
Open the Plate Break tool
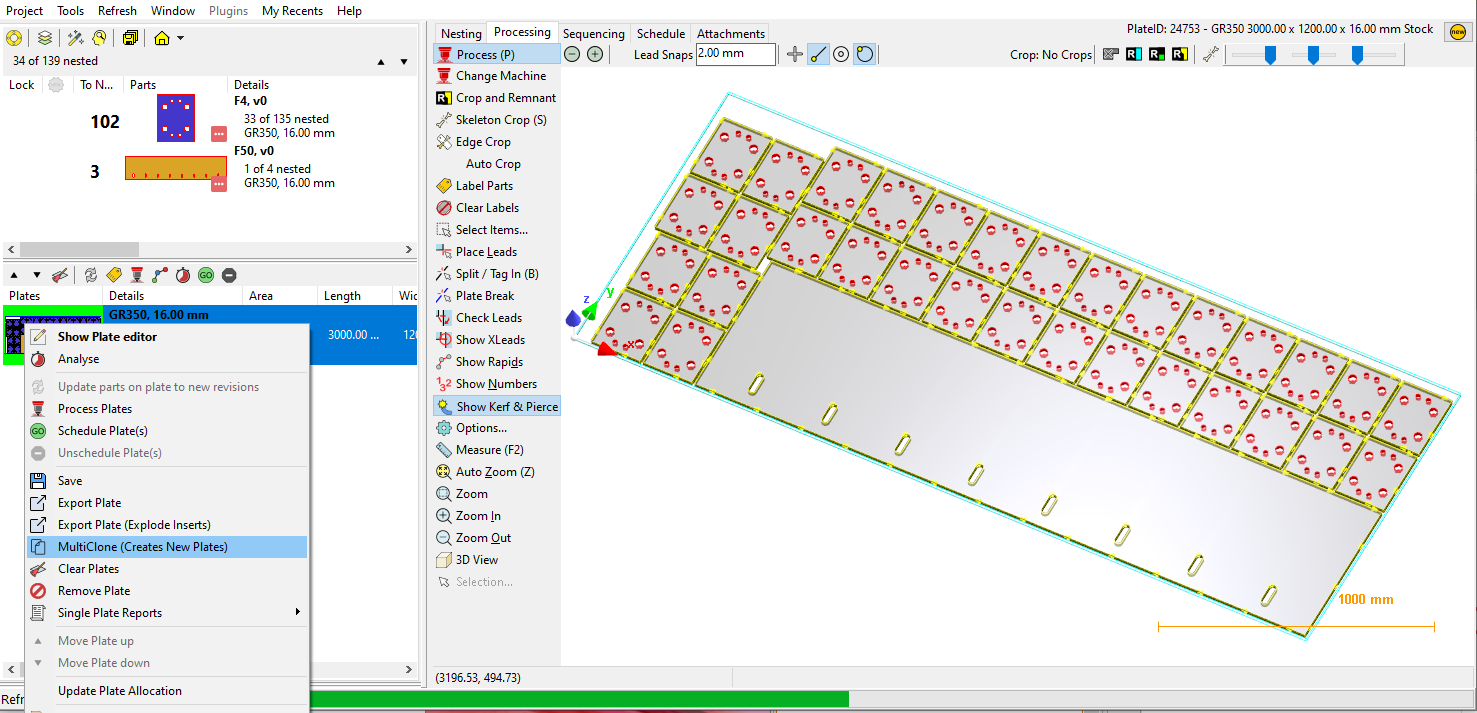pos(489,295)
